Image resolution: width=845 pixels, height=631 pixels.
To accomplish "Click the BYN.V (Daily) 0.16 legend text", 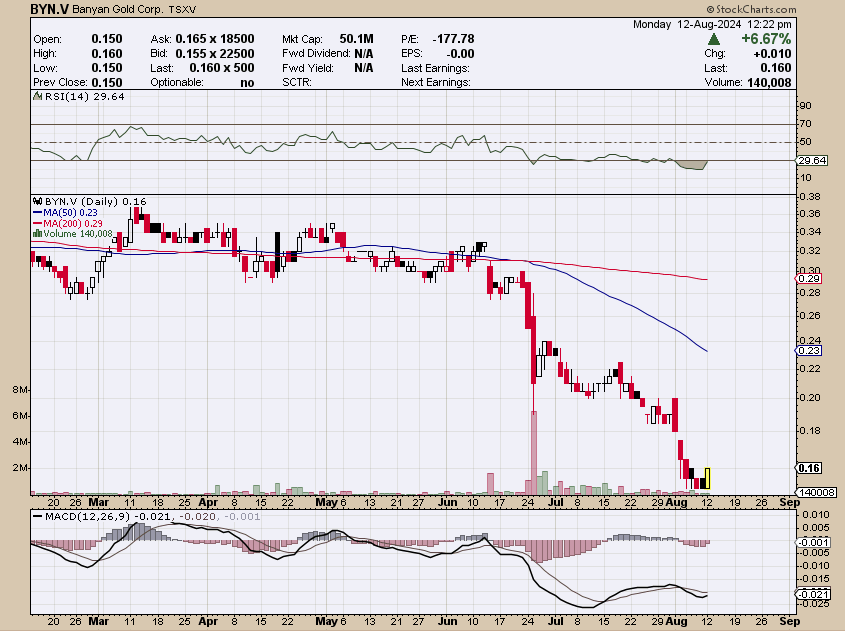I will coord(95,202).
